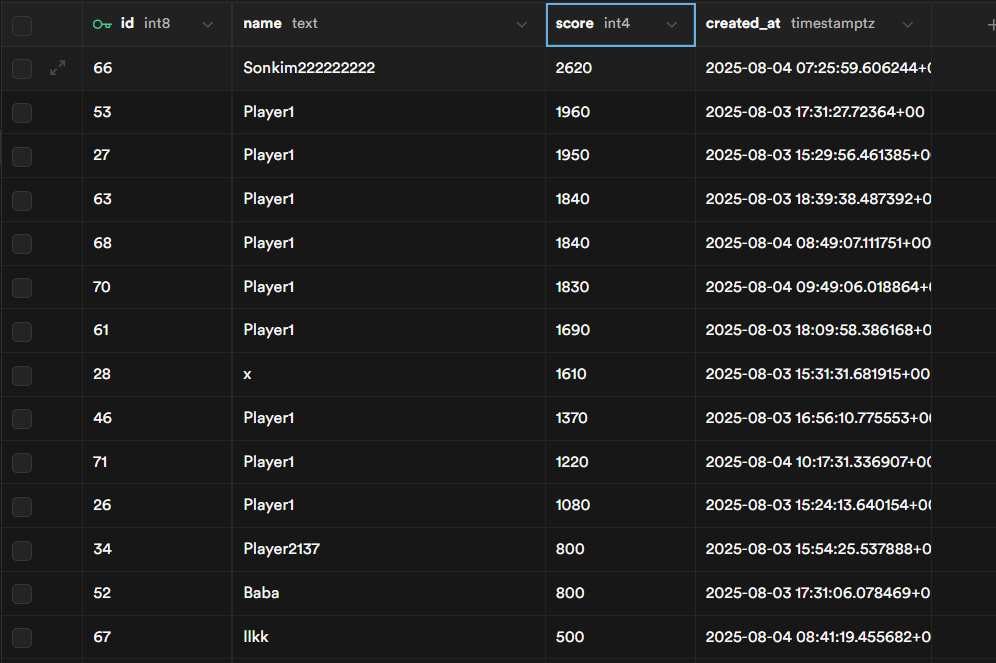
Task: Expand the score column options chevron
Action: click(671, 24)
